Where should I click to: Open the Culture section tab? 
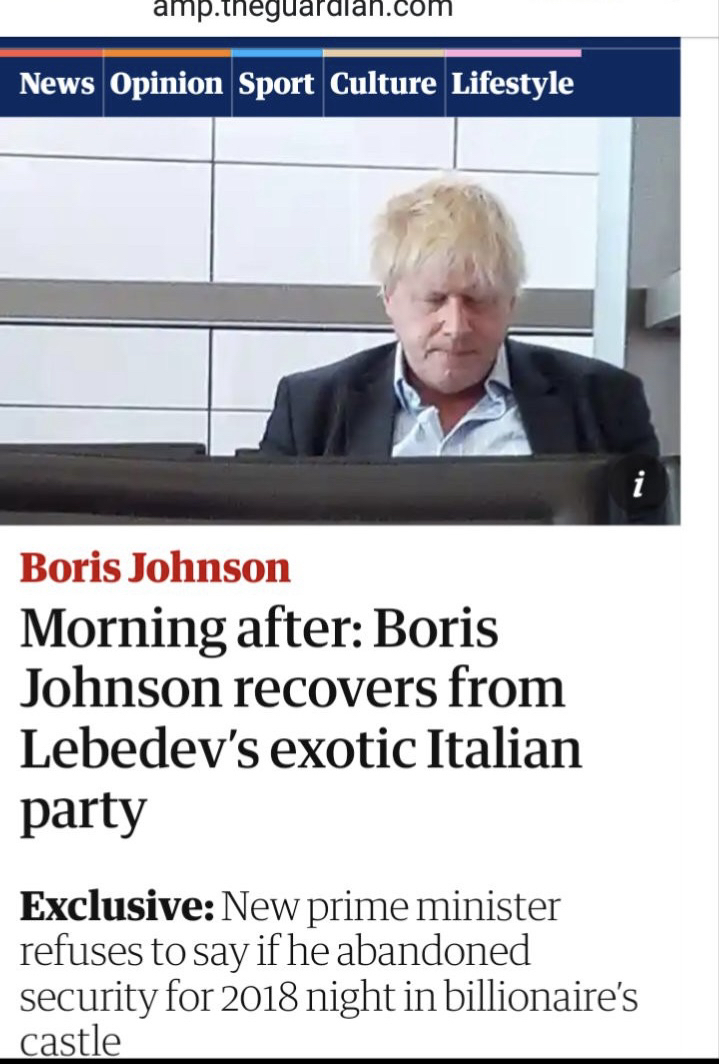coord(384,84)
